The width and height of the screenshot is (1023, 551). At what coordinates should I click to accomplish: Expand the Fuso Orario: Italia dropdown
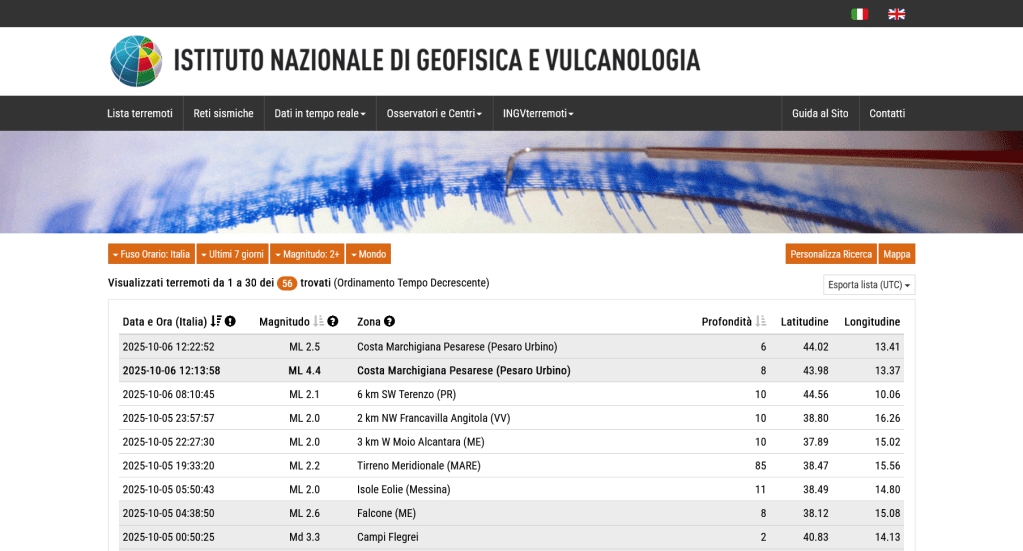[x=151, y=254]
